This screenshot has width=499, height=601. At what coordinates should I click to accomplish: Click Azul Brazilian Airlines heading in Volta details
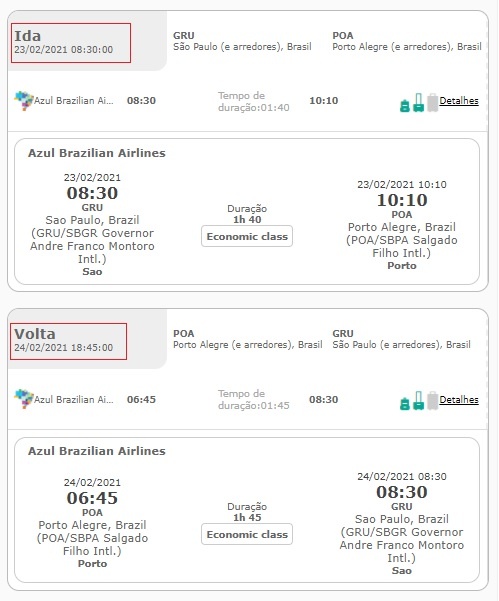click(97, 451)
